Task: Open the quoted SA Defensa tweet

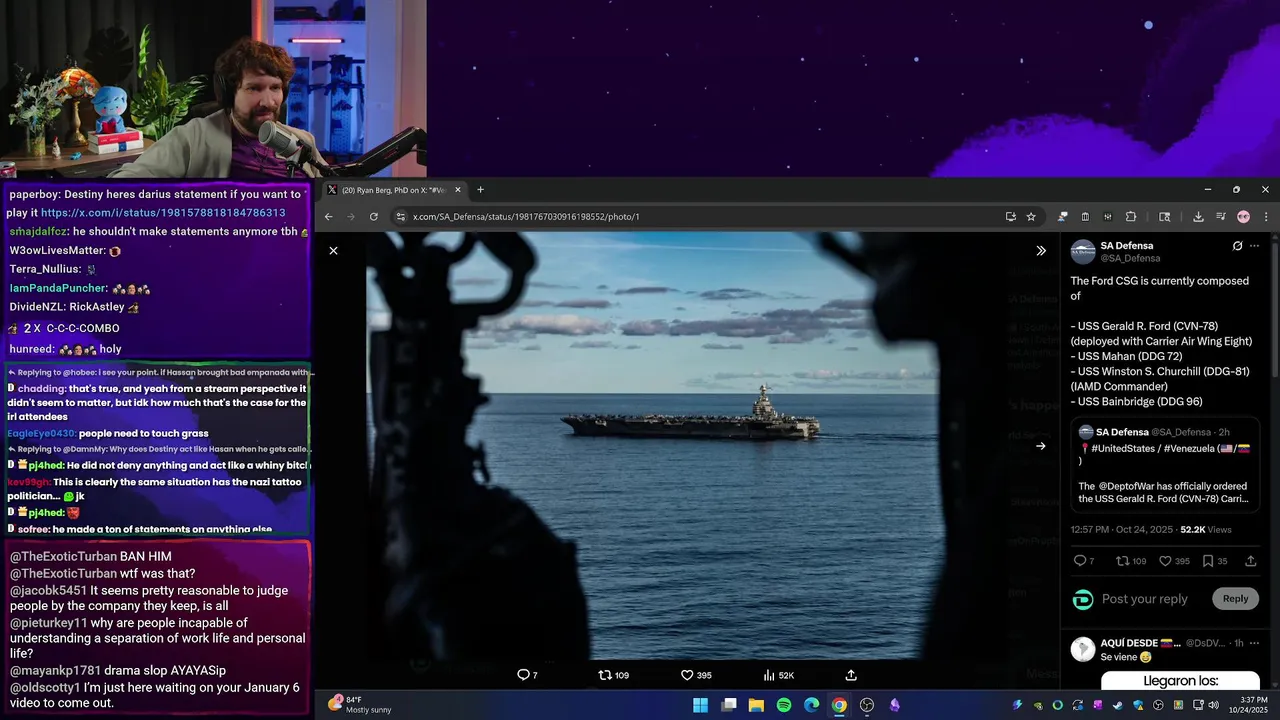Action: (1165, 465)
